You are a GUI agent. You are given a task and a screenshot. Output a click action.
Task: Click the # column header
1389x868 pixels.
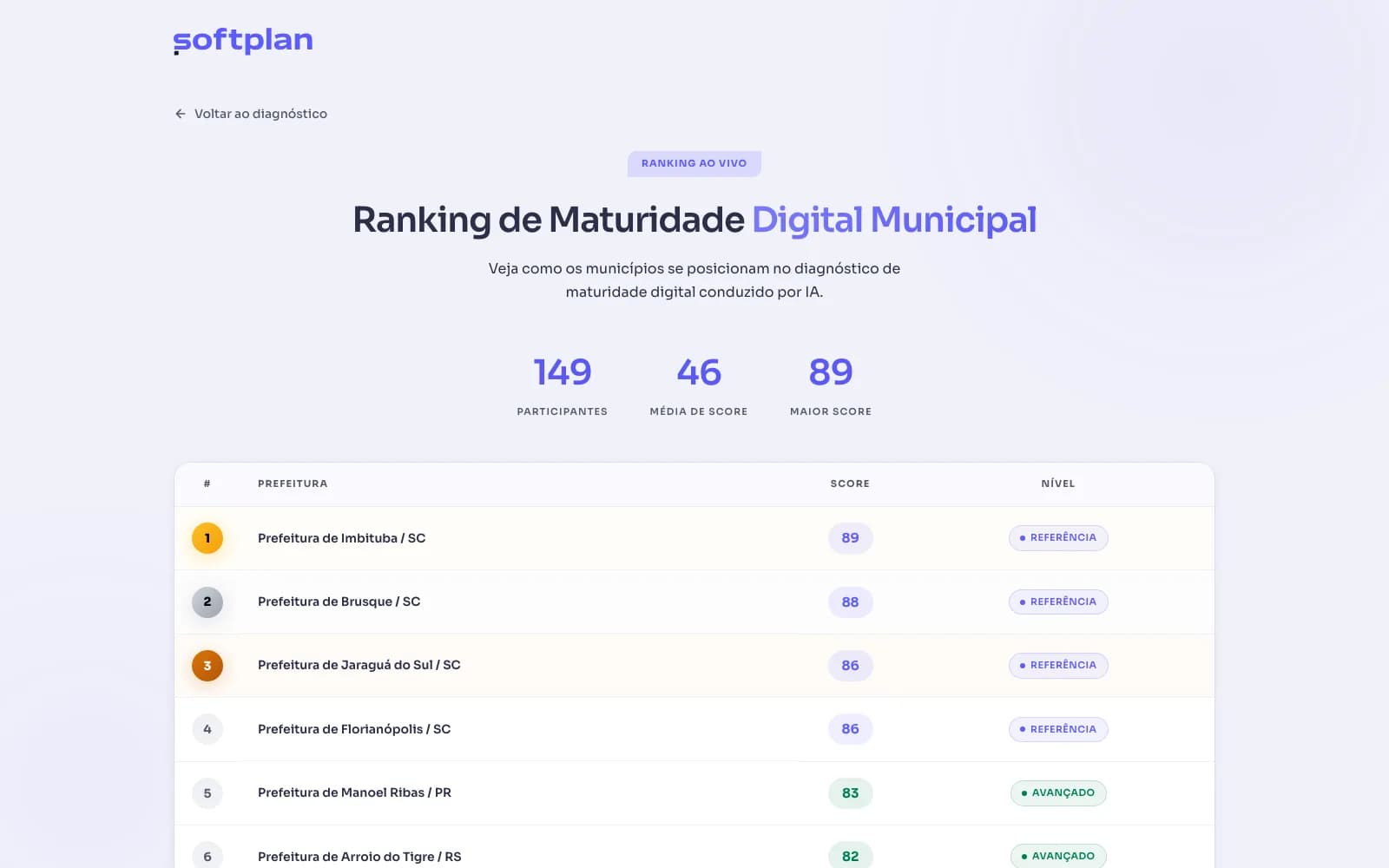click(x=207, y=483)
